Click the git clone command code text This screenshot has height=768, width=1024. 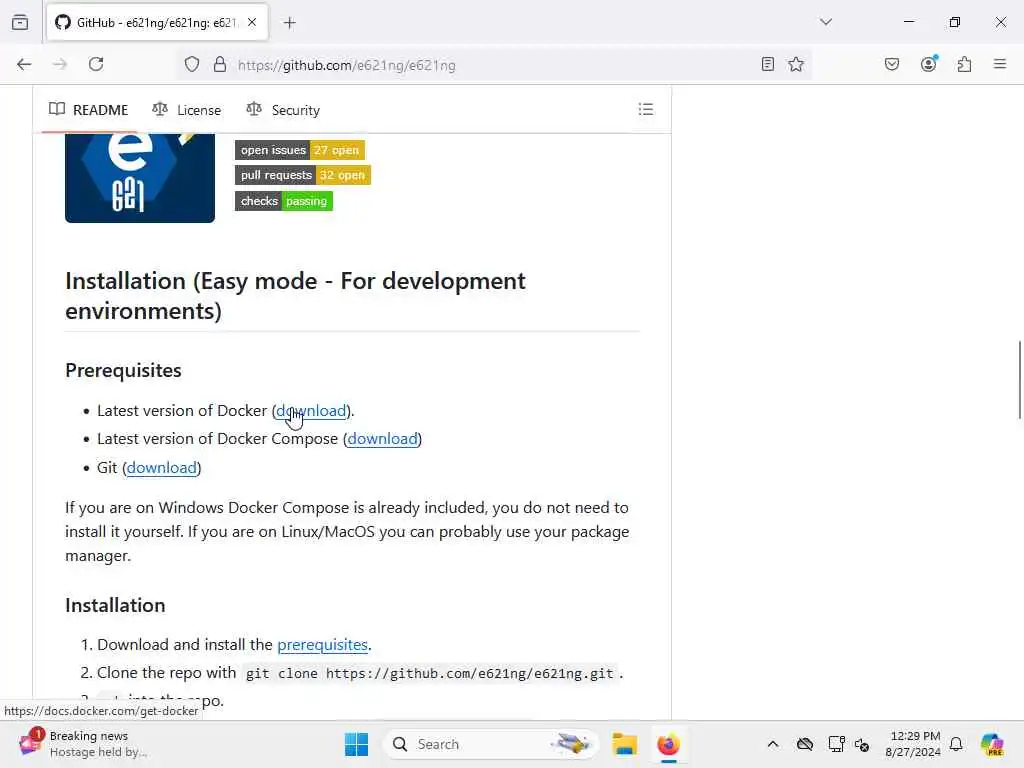(x=430, y=673)
